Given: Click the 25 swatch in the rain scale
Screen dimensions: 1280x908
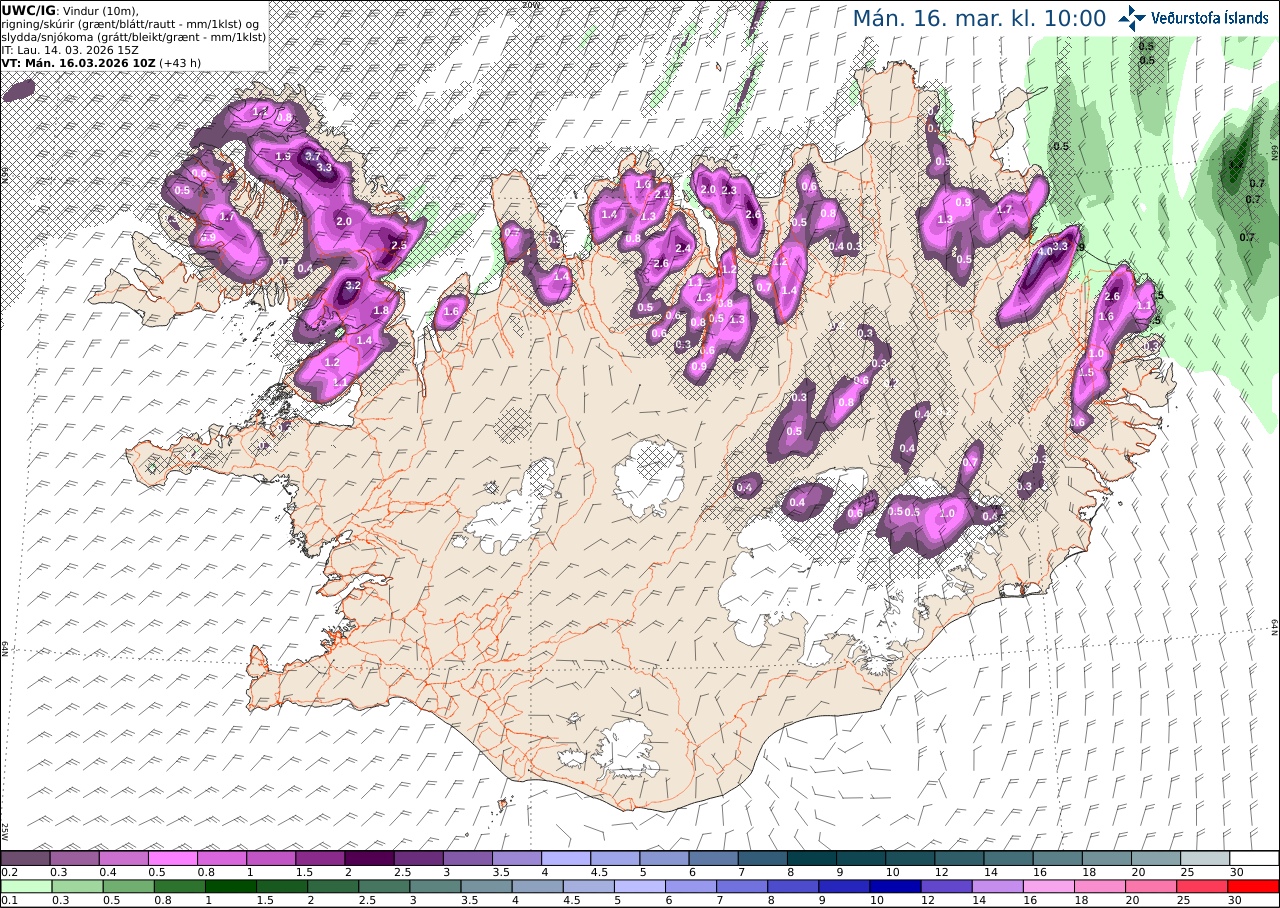Looking at the screenshot, I should [x=1203, y=886].
